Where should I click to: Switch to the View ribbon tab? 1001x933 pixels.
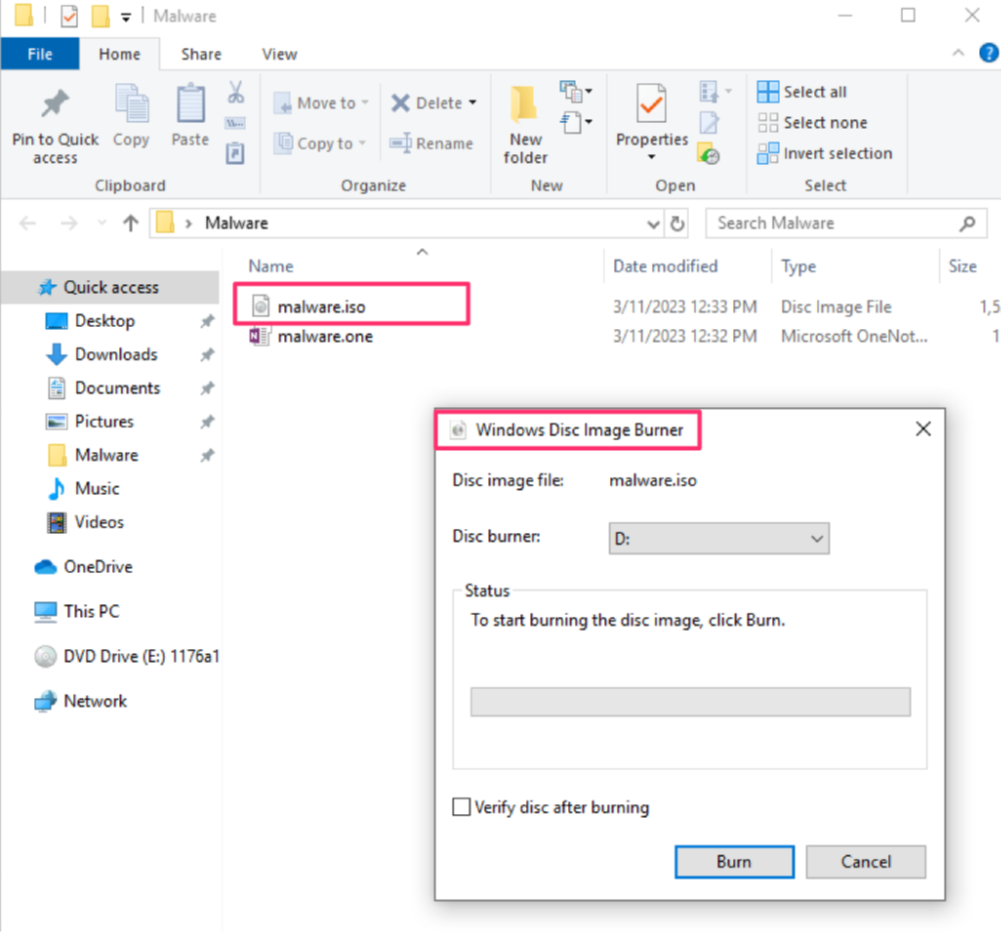pyautogui.click(x=280, y=54)
